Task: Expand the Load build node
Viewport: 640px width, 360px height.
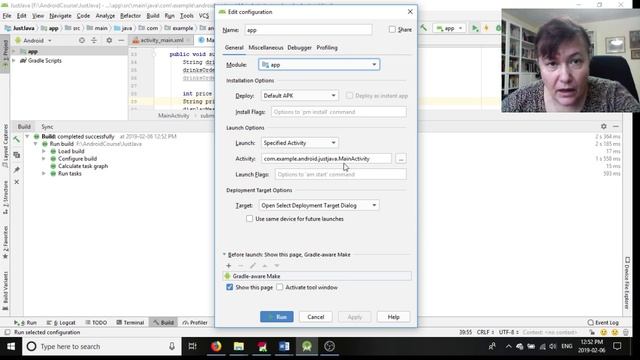Action: pos(44,151)
